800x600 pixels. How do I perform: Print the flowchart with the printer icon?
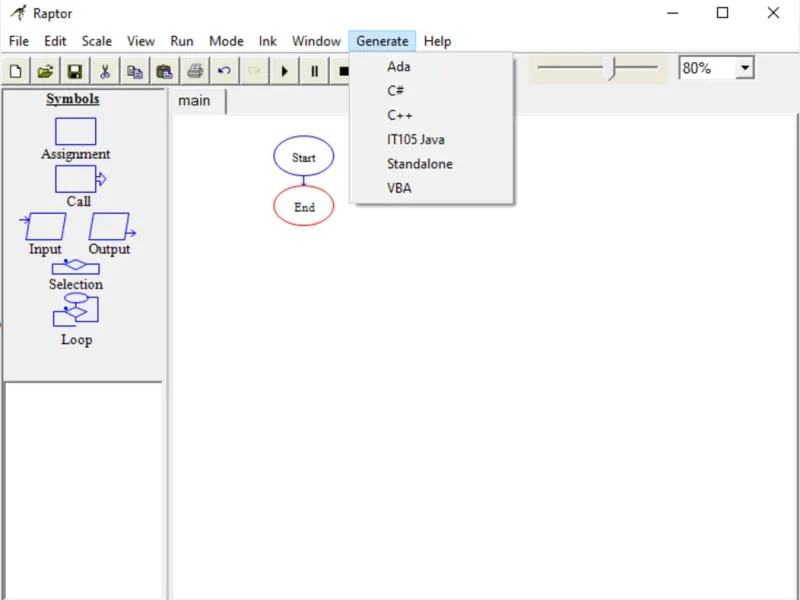point(194,71)
